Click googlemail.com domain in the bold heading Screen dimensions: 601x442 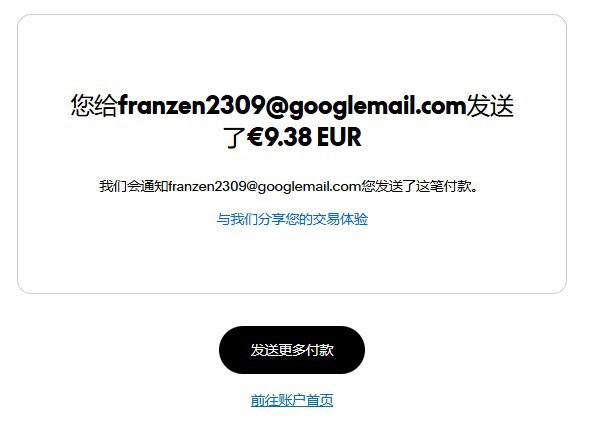[x=378, y=105]
